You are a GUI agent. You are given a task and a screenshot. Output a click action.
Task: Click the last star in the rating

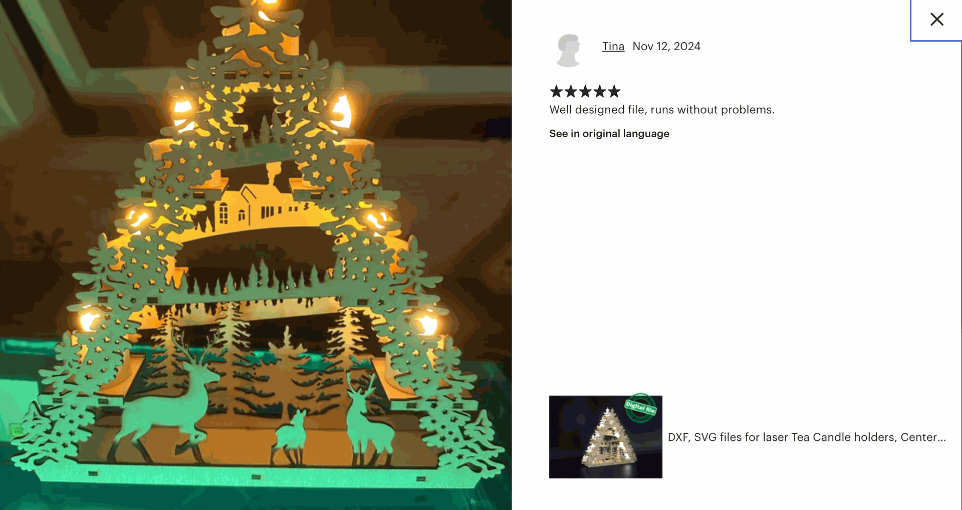click(614, 91)
